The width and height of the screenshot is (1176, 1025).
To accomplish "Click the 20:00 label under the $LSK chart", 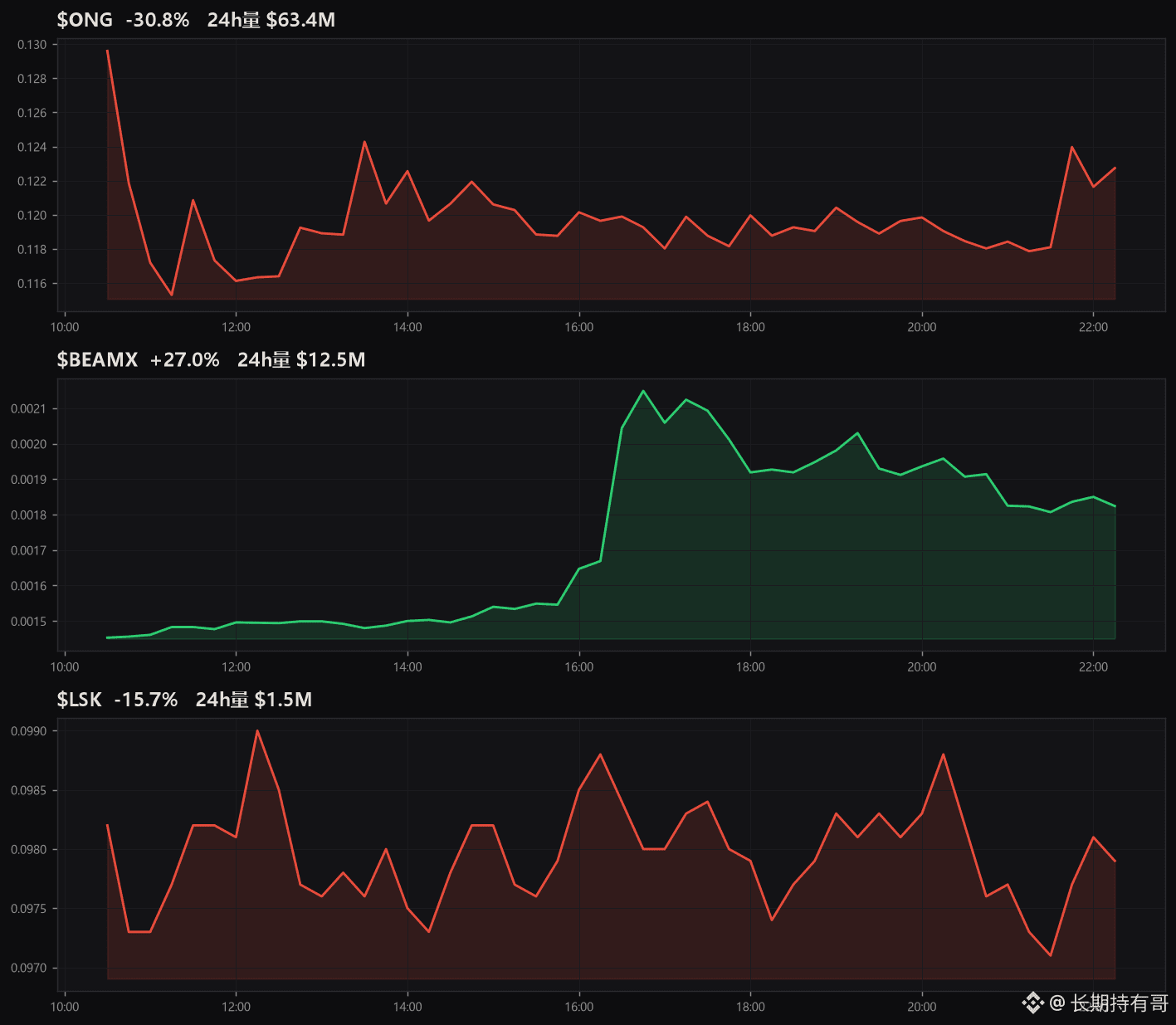I will pos(922,1007).
